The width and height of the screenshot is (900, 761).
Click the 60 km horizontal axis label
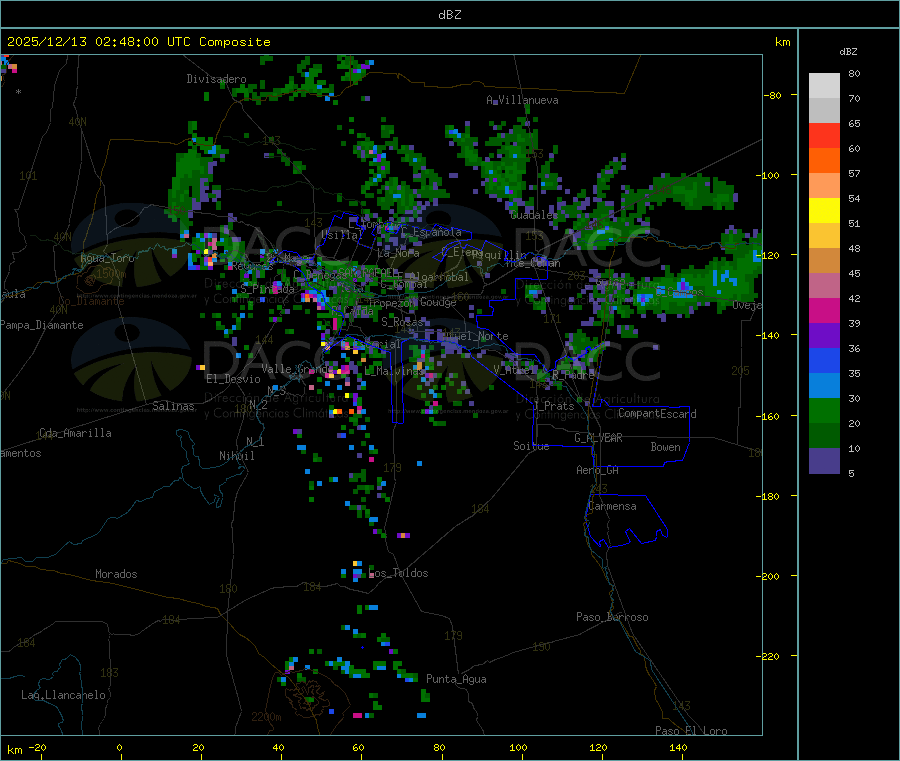tap(358, 747)
